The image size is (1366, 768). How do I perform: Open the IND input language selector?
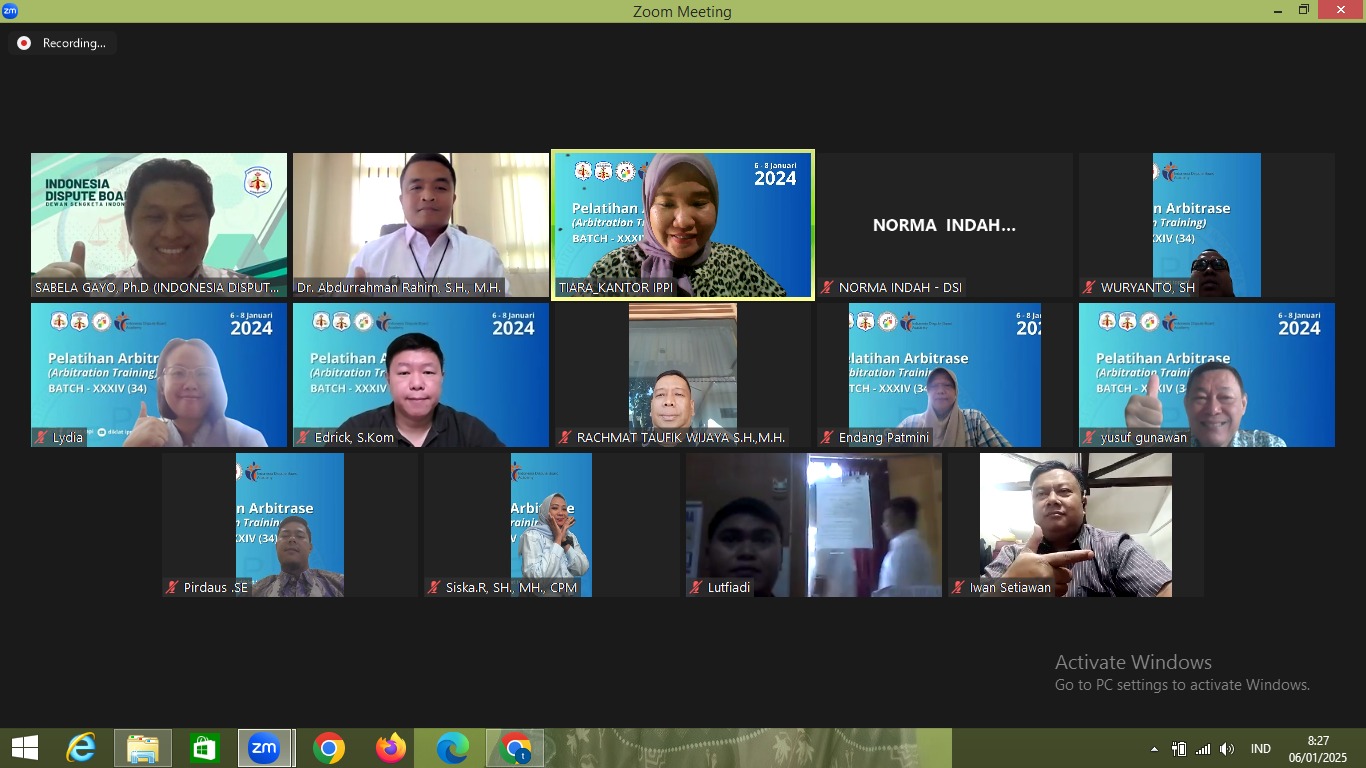click(1260, 749)
